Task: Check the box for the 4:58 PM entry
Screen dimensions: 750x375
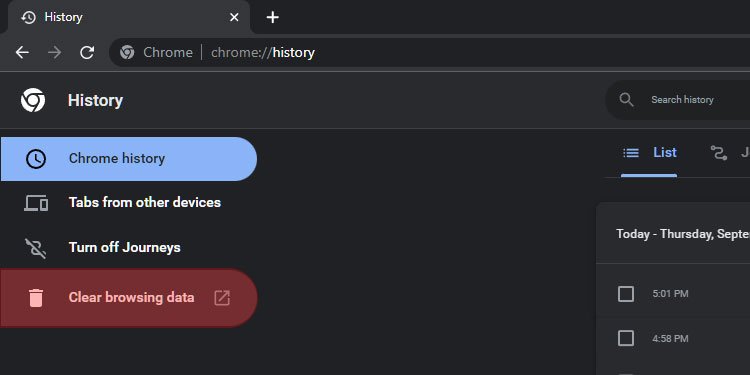Action: (626, 338)
